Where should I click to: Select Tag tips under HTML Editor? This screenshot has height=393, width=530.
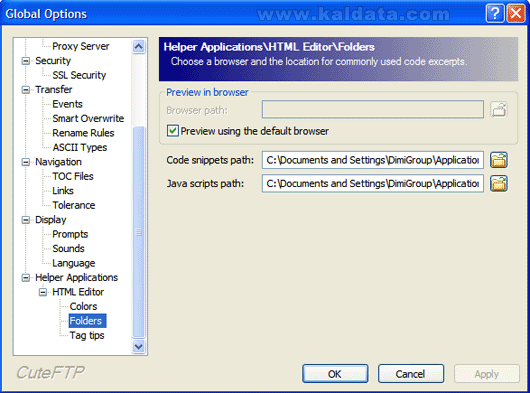[x=87, y=336]
